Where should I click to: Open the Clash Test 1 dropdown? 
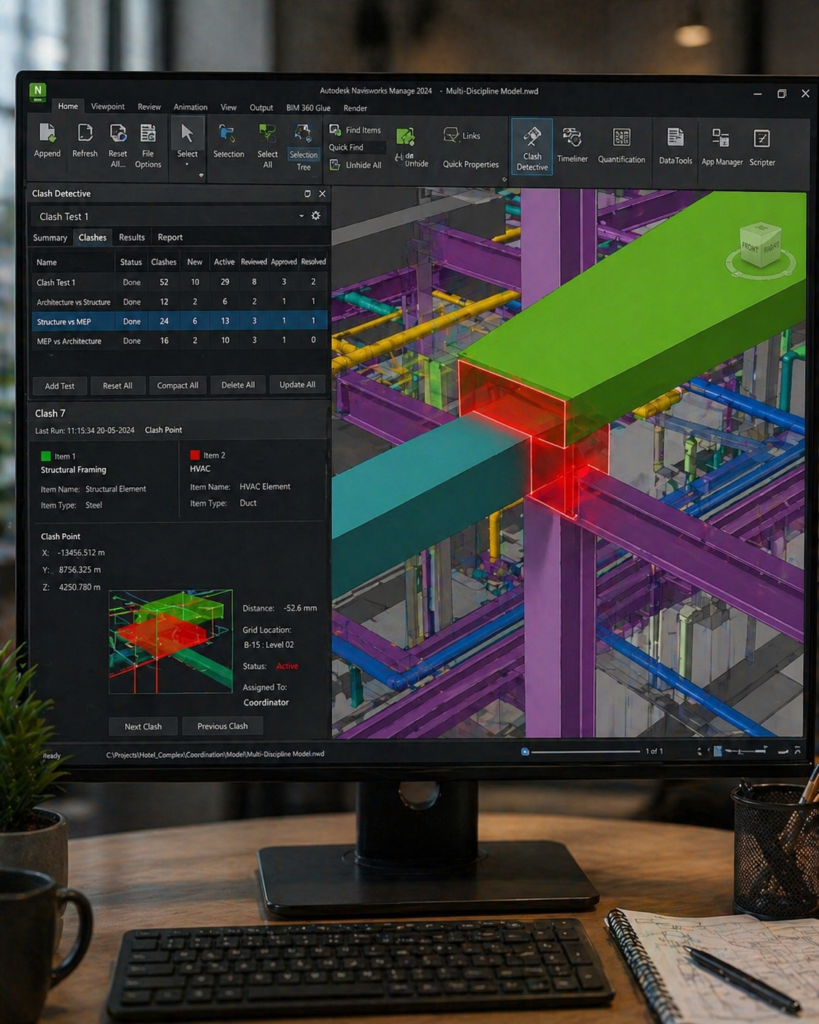pos(302,214)
